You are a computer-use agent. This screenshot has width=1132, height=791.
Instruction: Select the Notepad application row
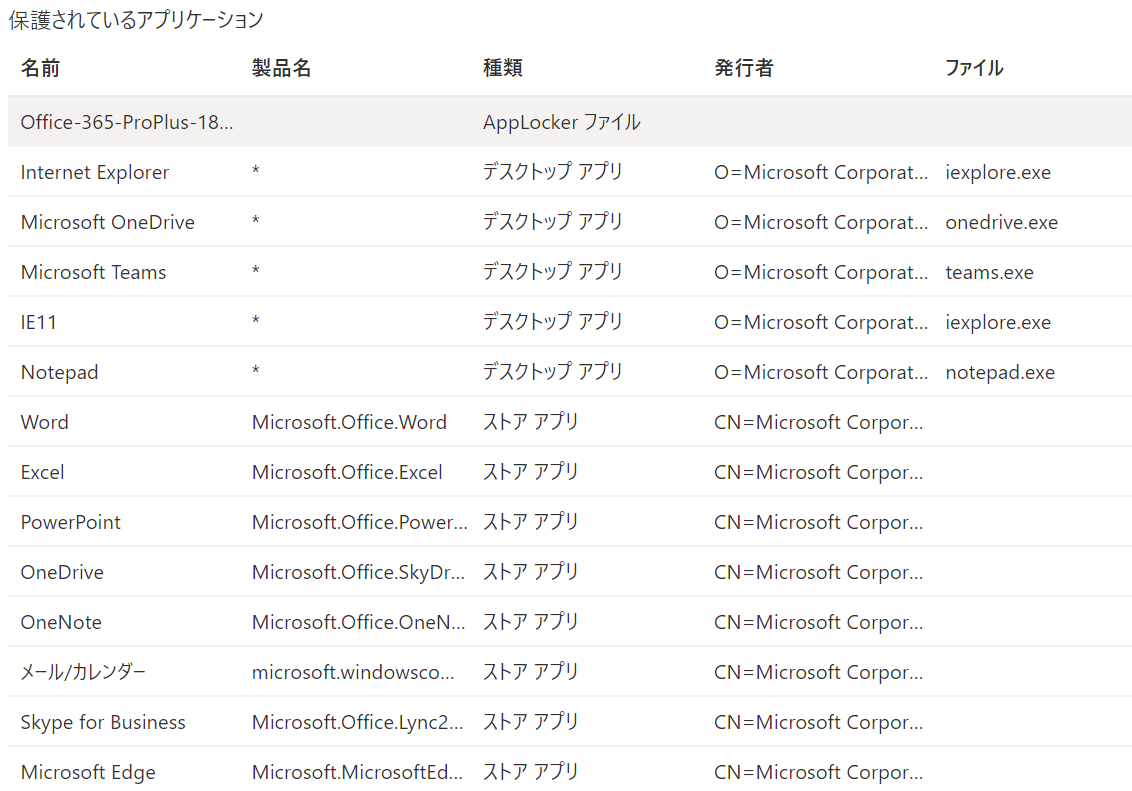tap(59, 373)
